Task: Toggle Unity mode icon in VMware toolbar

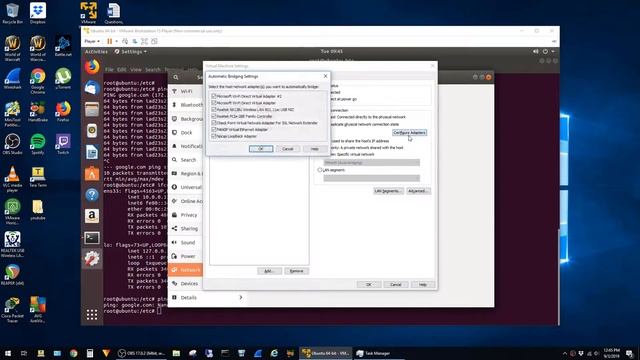Action: 154,41
